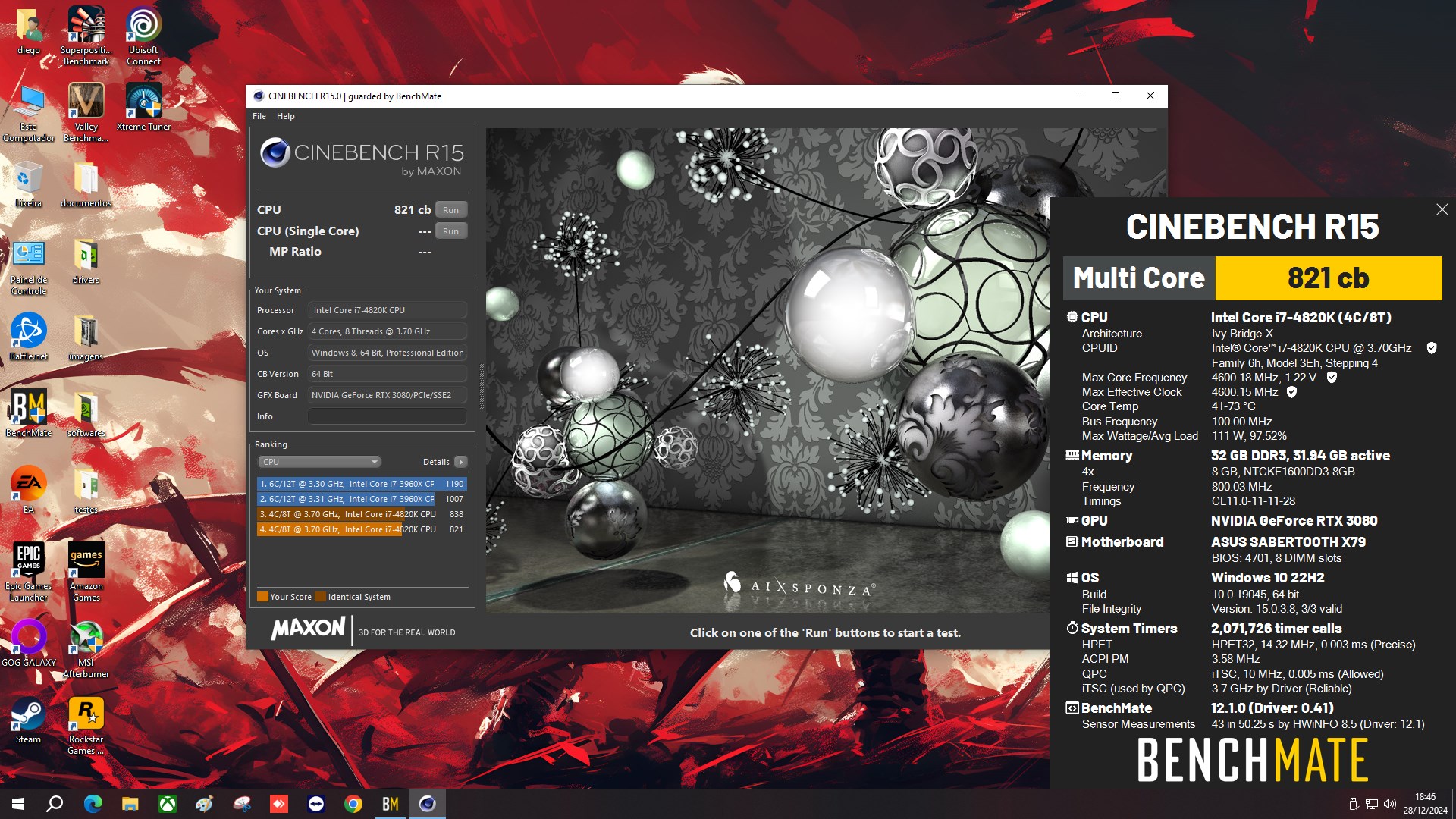Image resolution: width=1456 pixels, height=819 pixels.
Task: Click the ASUS SABERTOOTH X79 motherboard text
Action: pos(1288,542)
